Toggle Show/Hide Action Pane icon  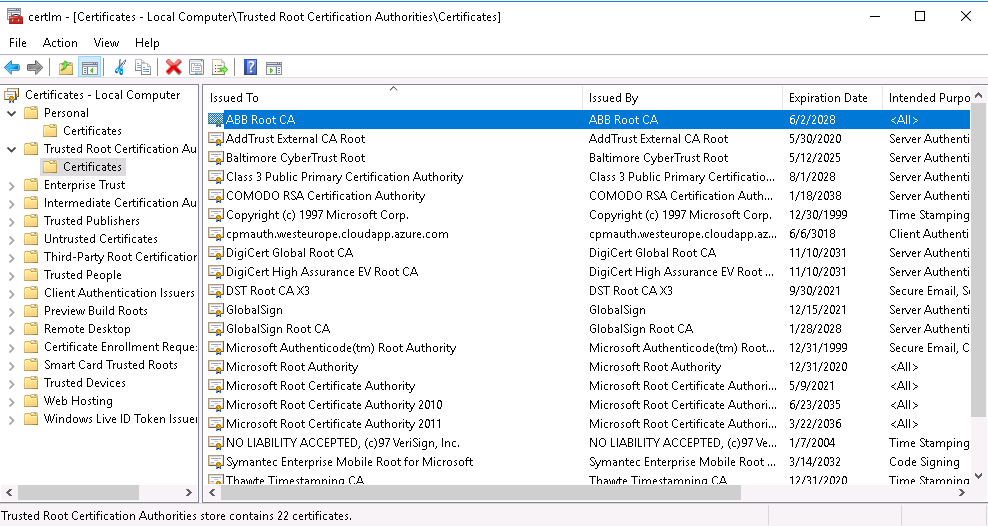[273, 67]
